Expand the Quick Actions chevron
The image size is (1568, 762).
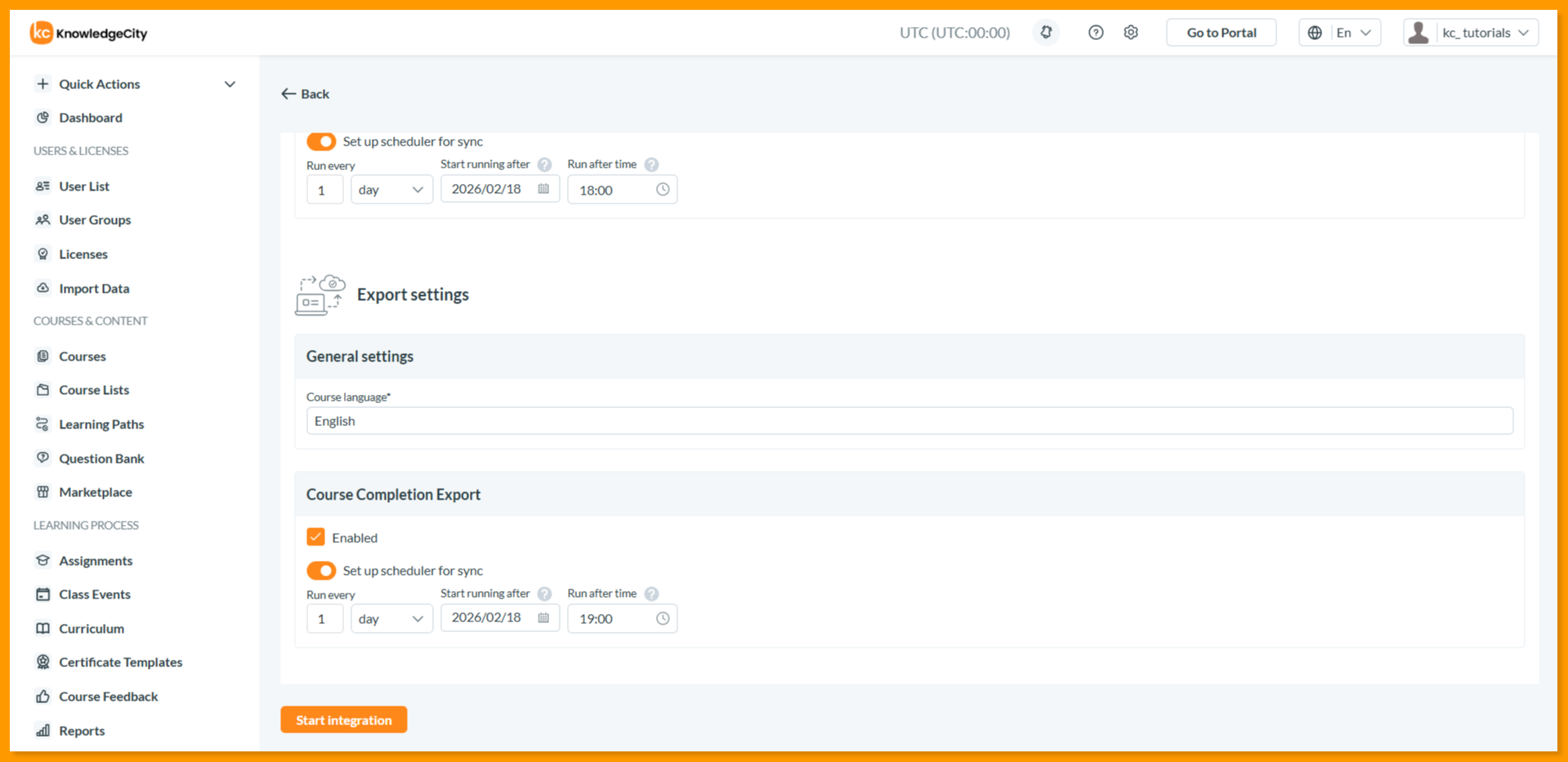[x=230, y=84]
